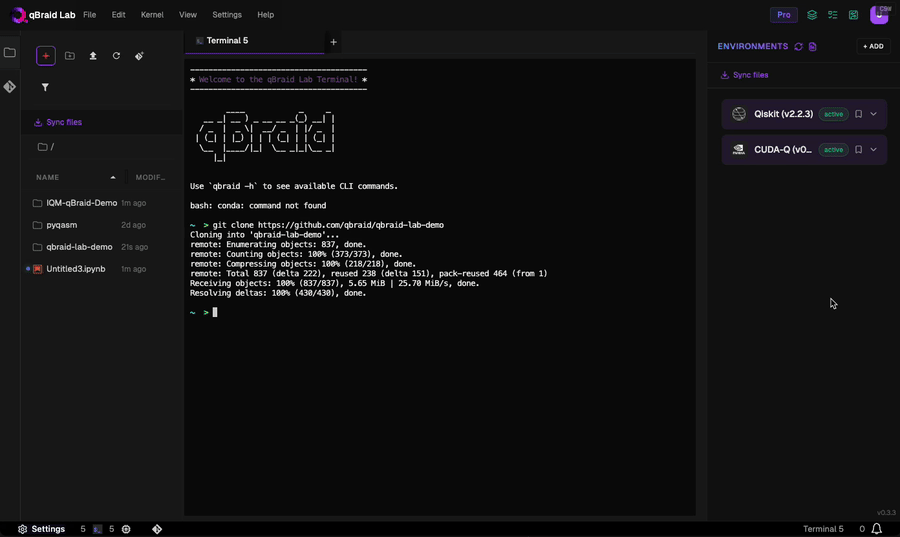Open the File menu
Viewport: 900px width, 537px height.
90,15
